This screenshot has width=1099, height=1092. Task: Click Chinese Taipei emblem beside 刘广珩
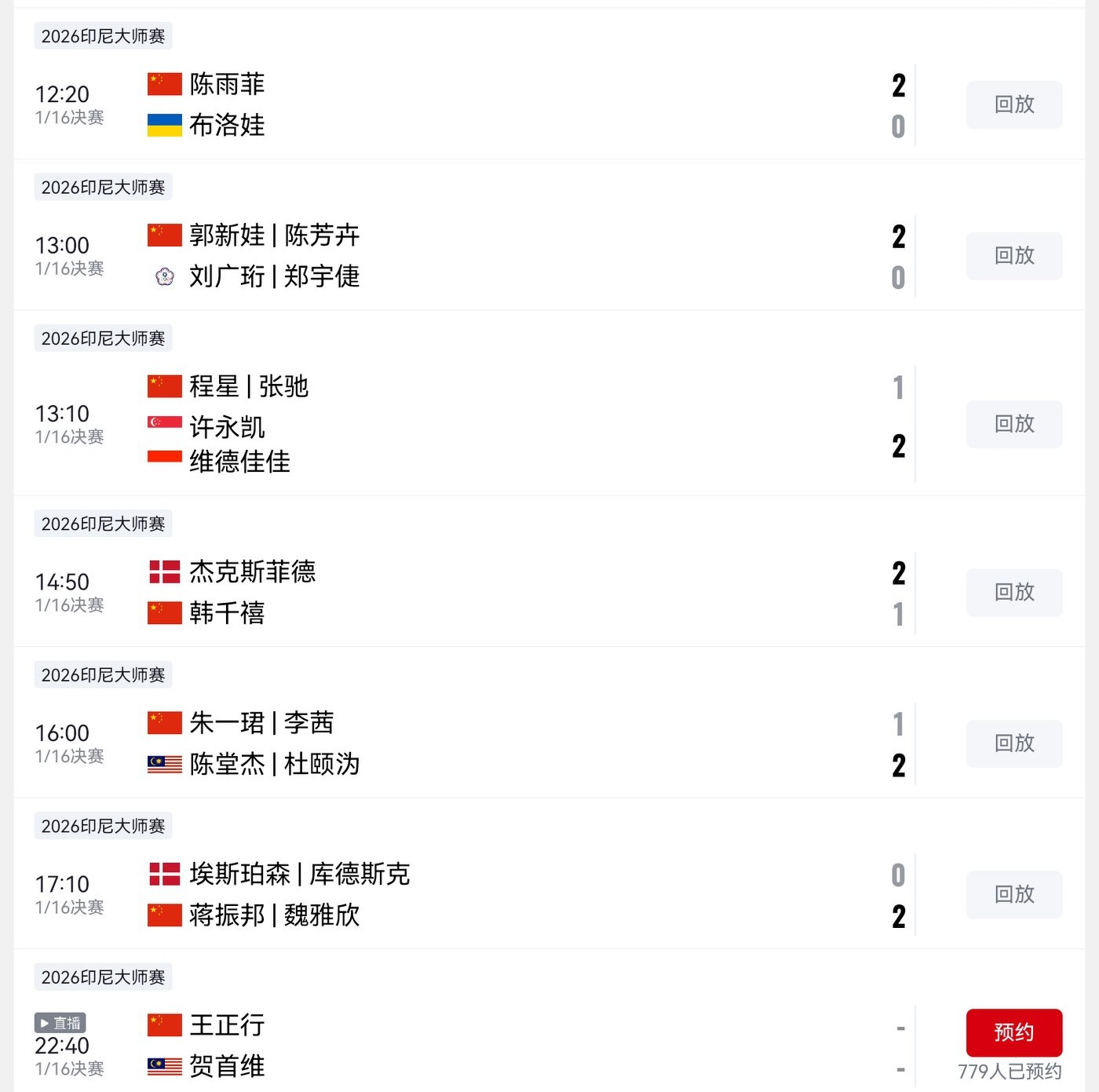click(164, 276)
